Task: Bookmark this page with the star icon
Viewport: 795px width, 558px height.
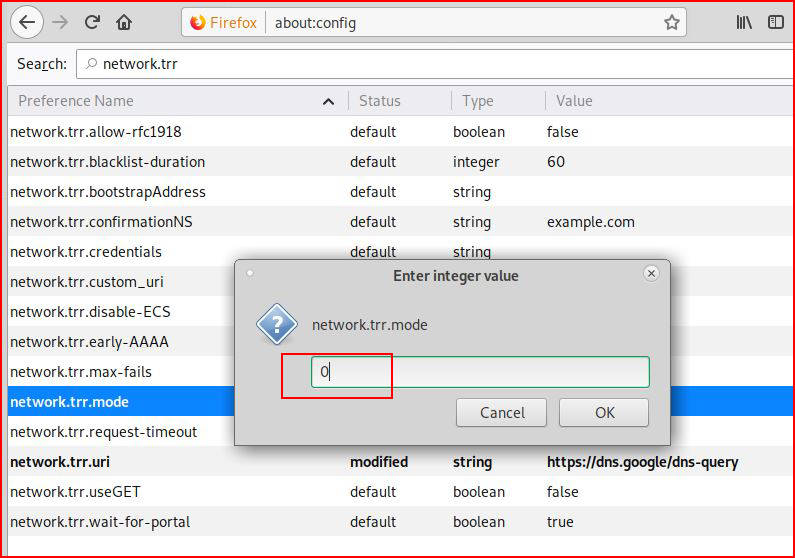Action: [x=671, y=22]
